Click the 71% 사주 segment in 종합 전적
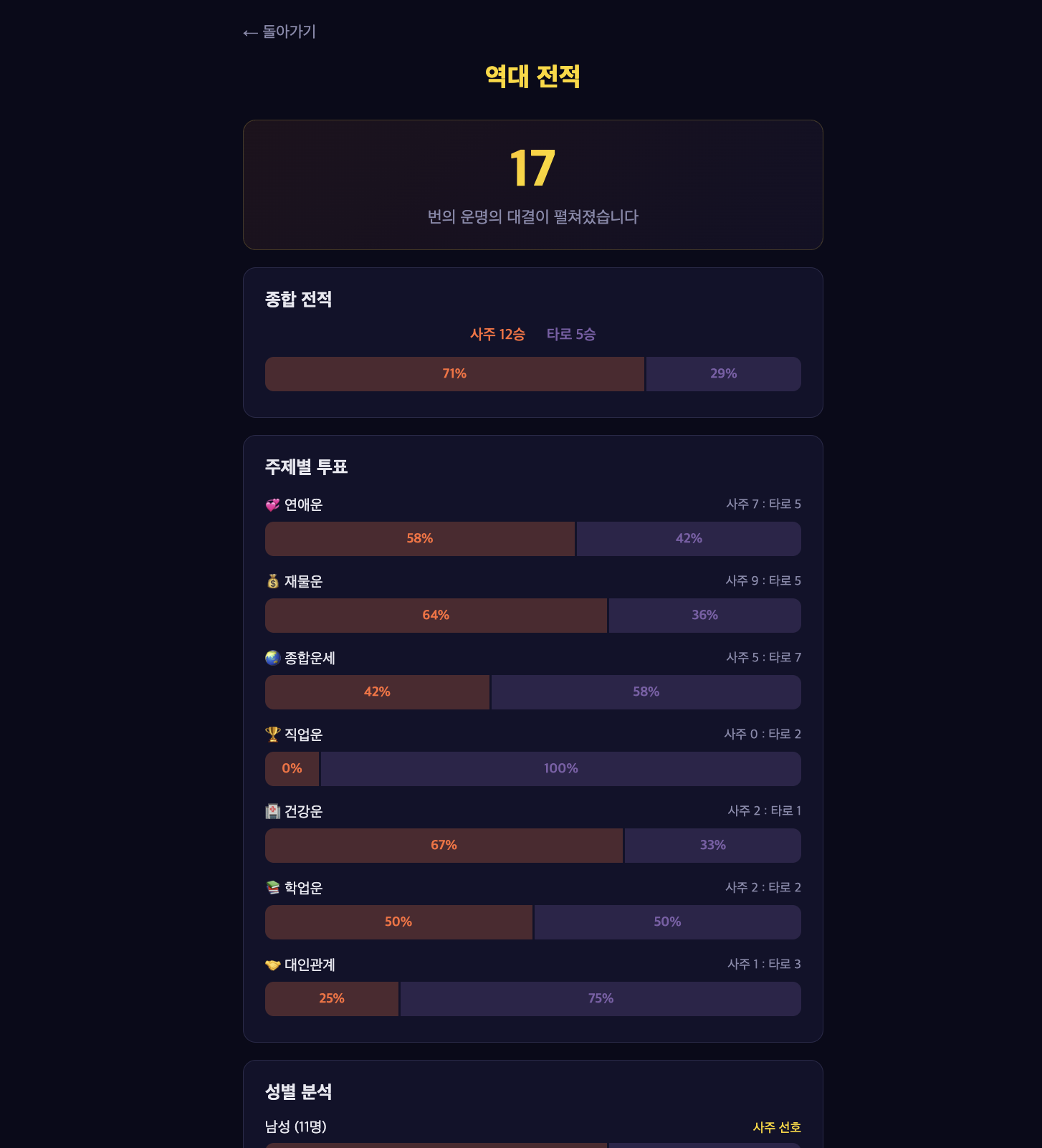 [454, 374]
